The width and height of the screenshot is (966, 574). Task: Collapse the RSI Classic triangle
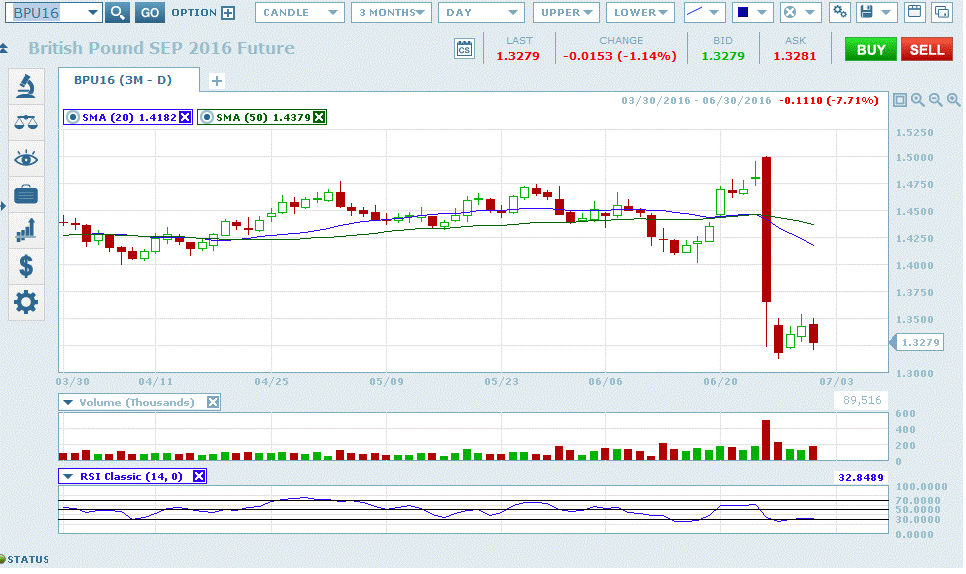(x=68, y=476)
